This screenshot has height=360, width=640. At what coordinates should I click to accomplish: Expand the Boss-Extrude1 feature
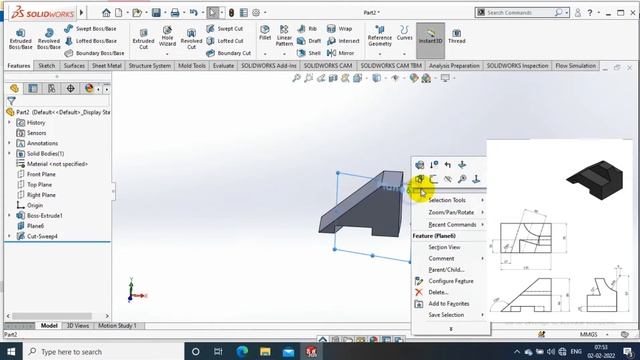click(x=9, y=216)
